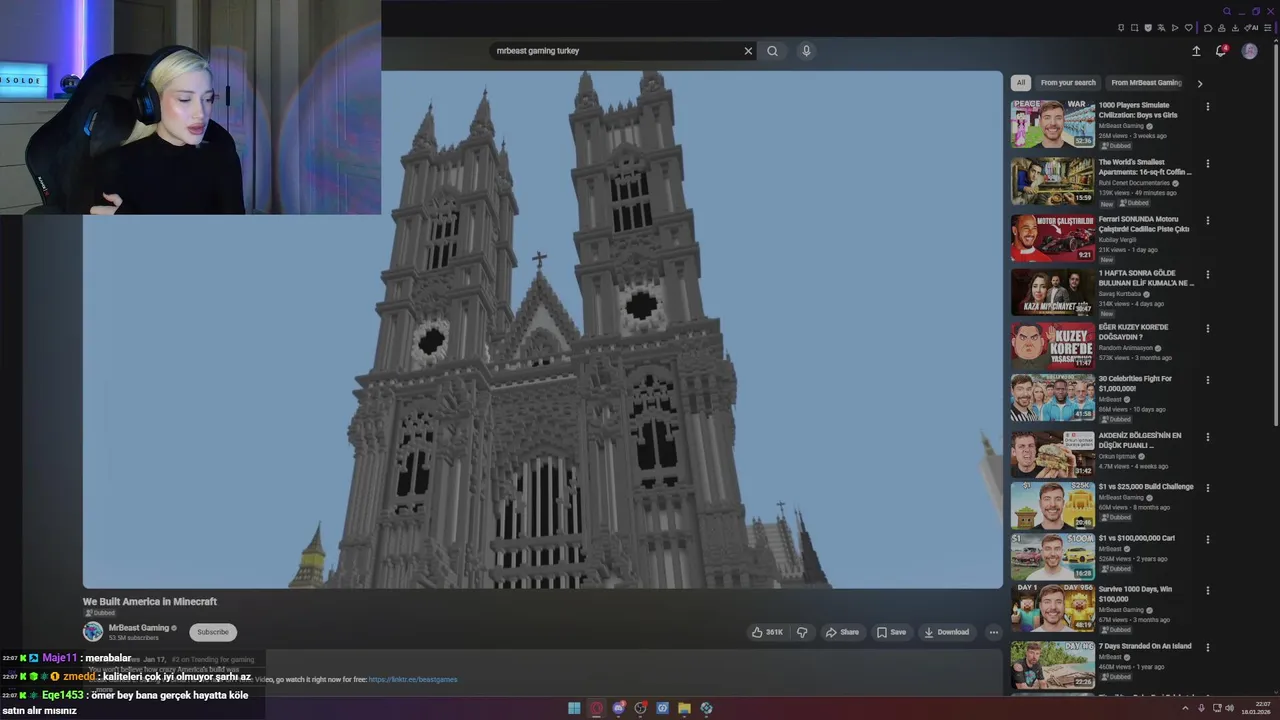
Task: Open the Survive 1000 Days, Win $100,000 title
Action: point(1135,594)
